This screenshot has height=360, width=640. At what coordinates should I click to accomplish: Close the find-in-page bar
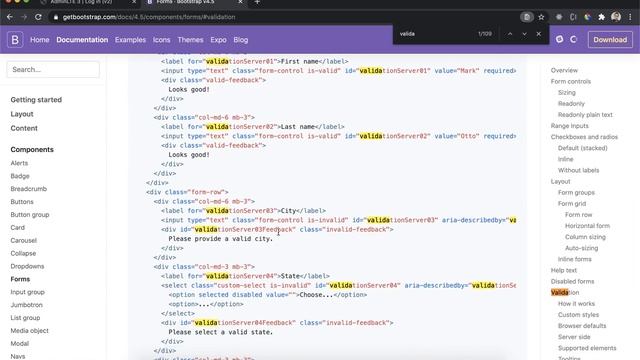(539, 34)
